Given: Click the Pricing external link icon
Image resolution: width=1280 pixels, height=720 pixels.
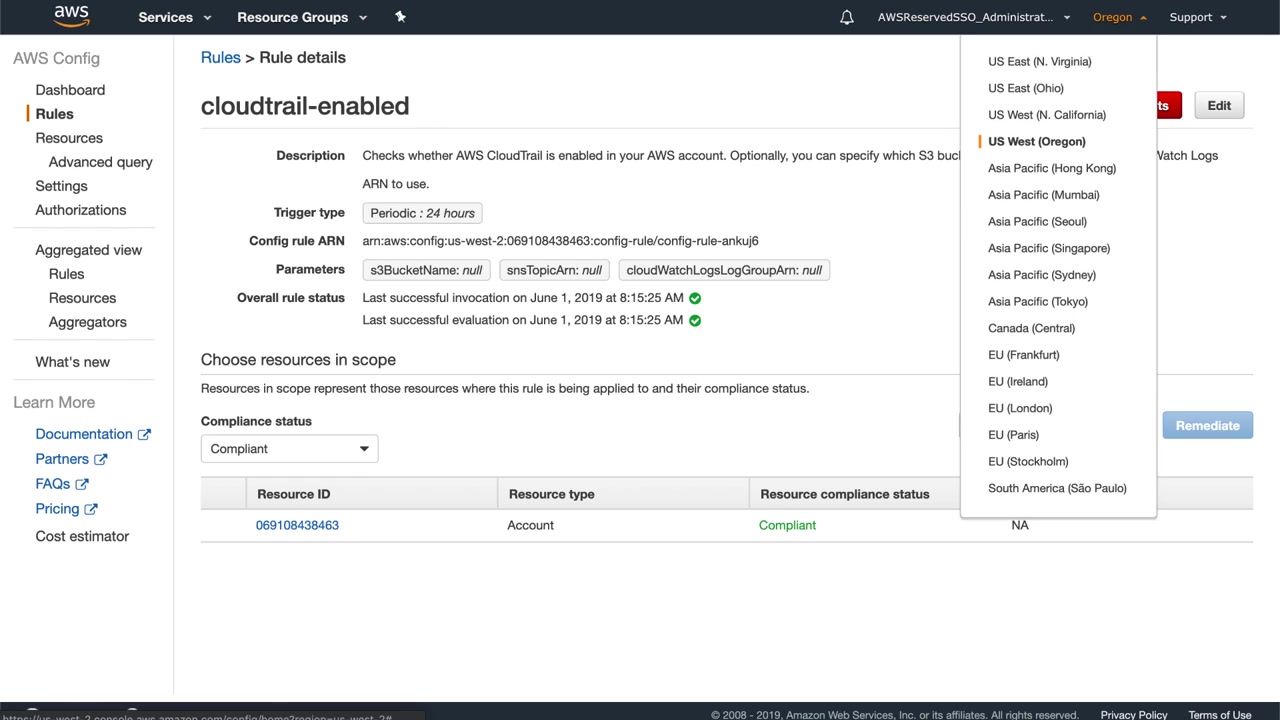Looking at the screenshot, I should tap(91, 509).
